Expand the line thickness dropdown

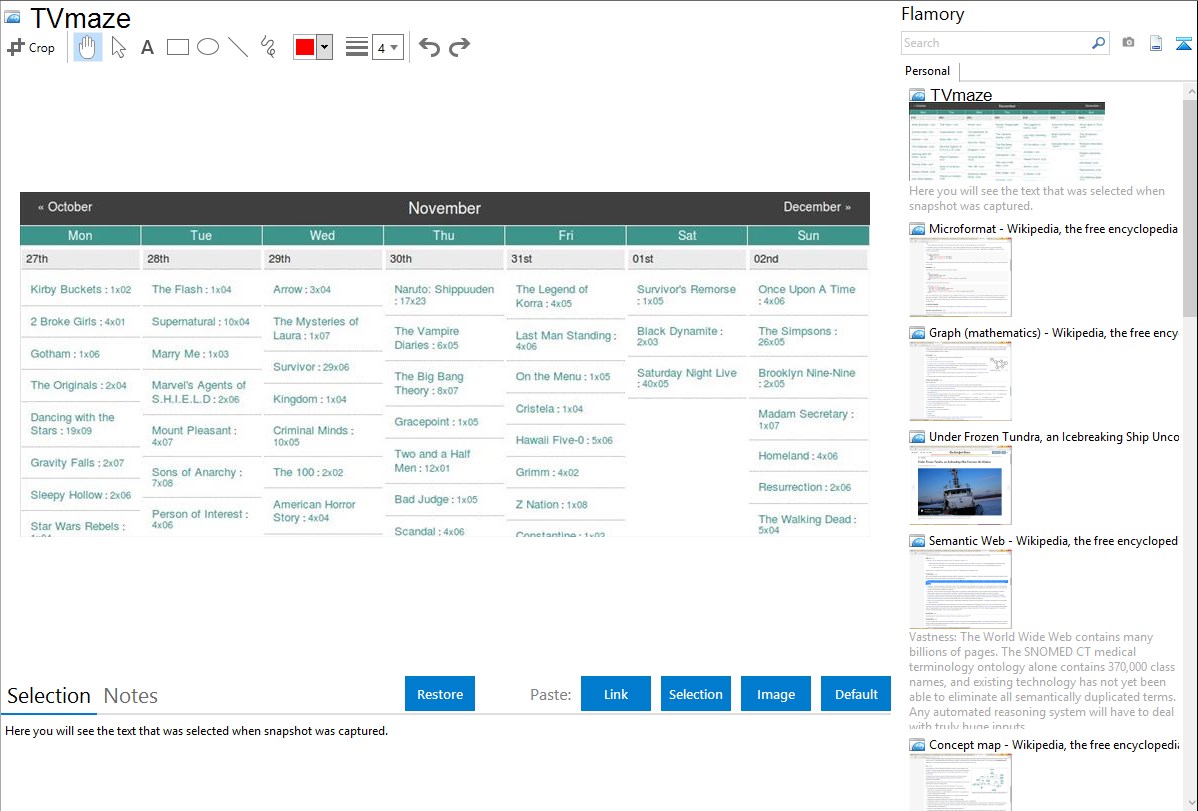(387, 47)
